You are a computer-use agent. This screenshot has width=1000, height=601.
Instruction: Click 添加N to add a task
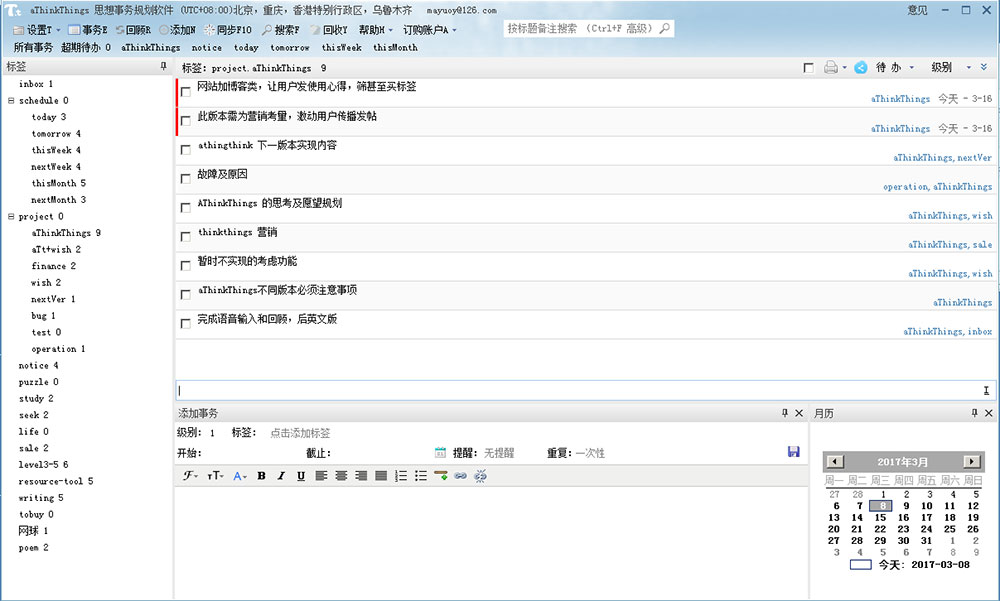[x=177, y=30]
